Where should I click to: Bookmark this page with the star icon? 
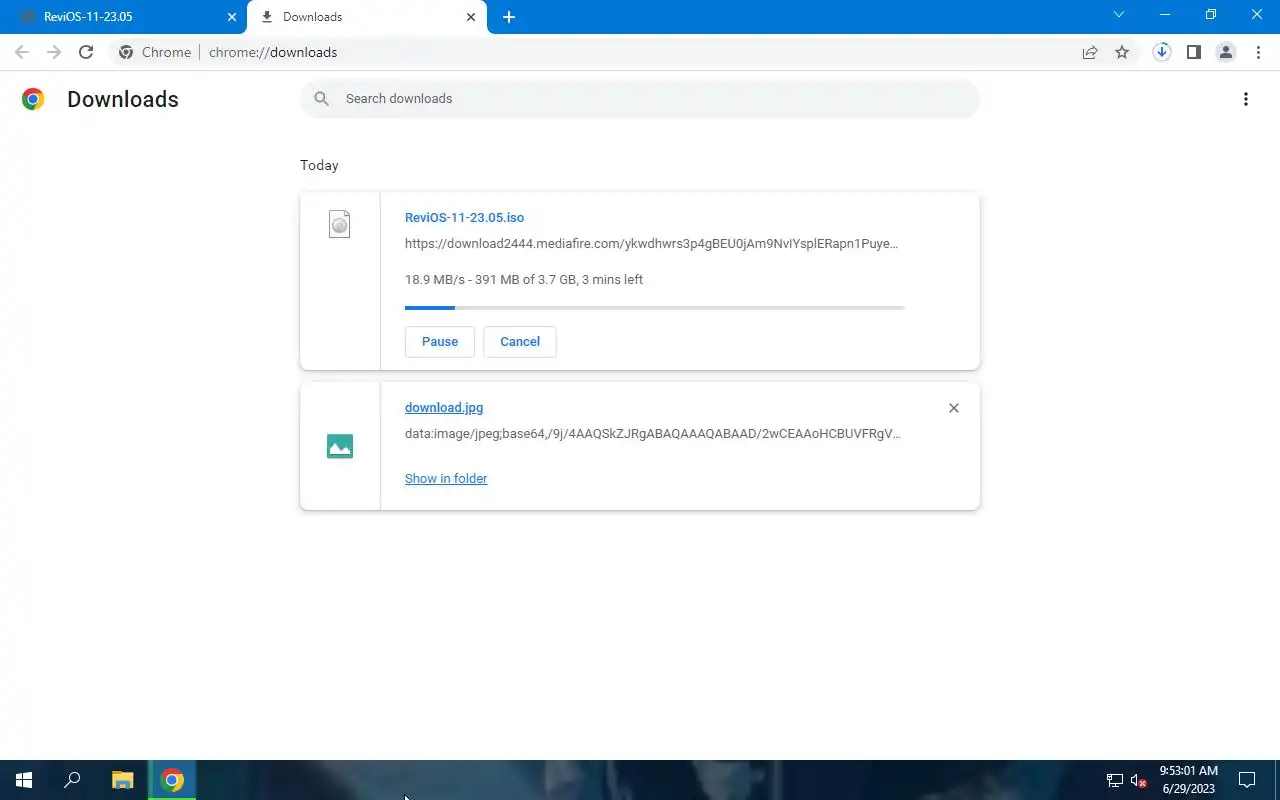click(x=1122, y=52)
